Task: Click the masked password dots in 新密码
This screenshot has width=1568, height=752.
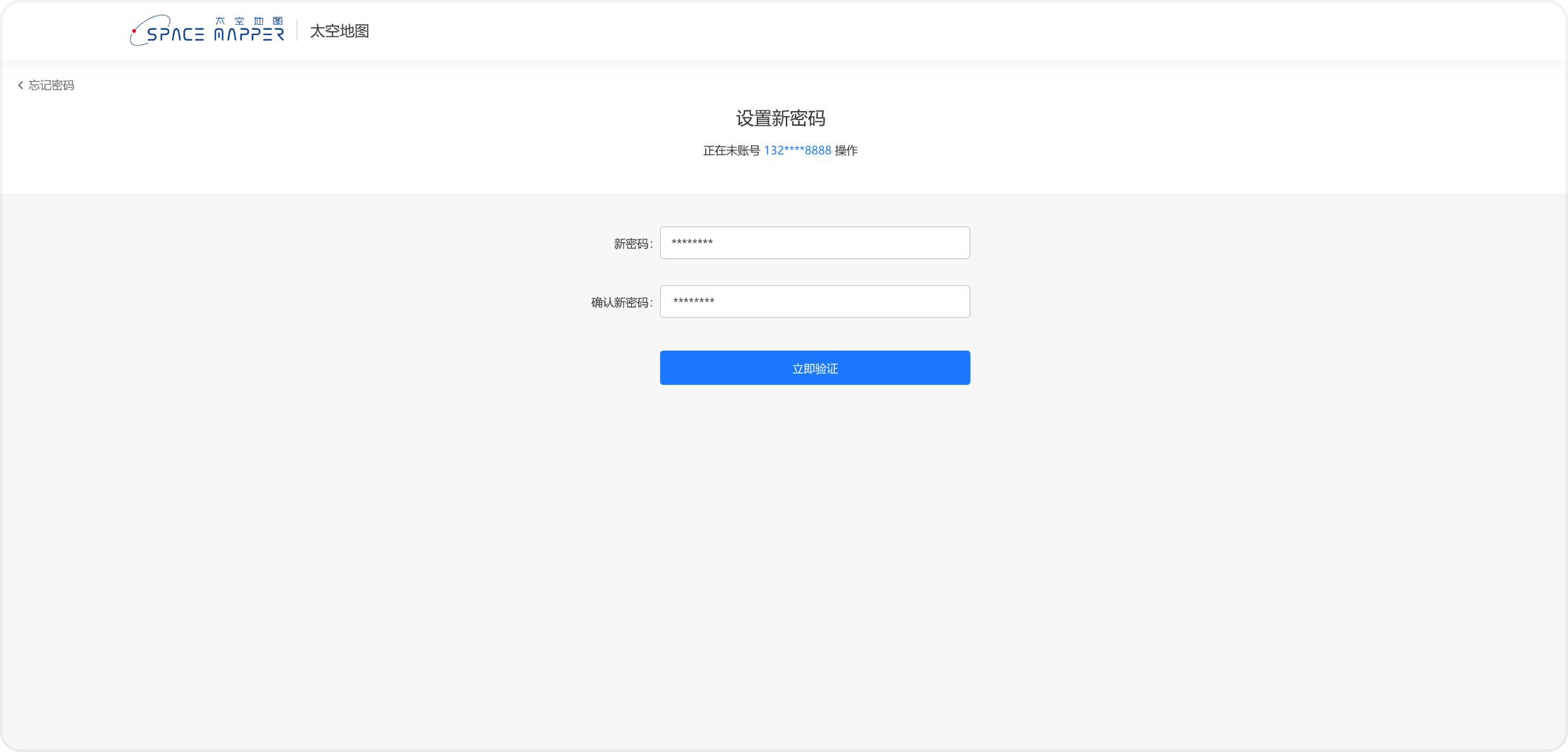Action: [x=693, y=242]
